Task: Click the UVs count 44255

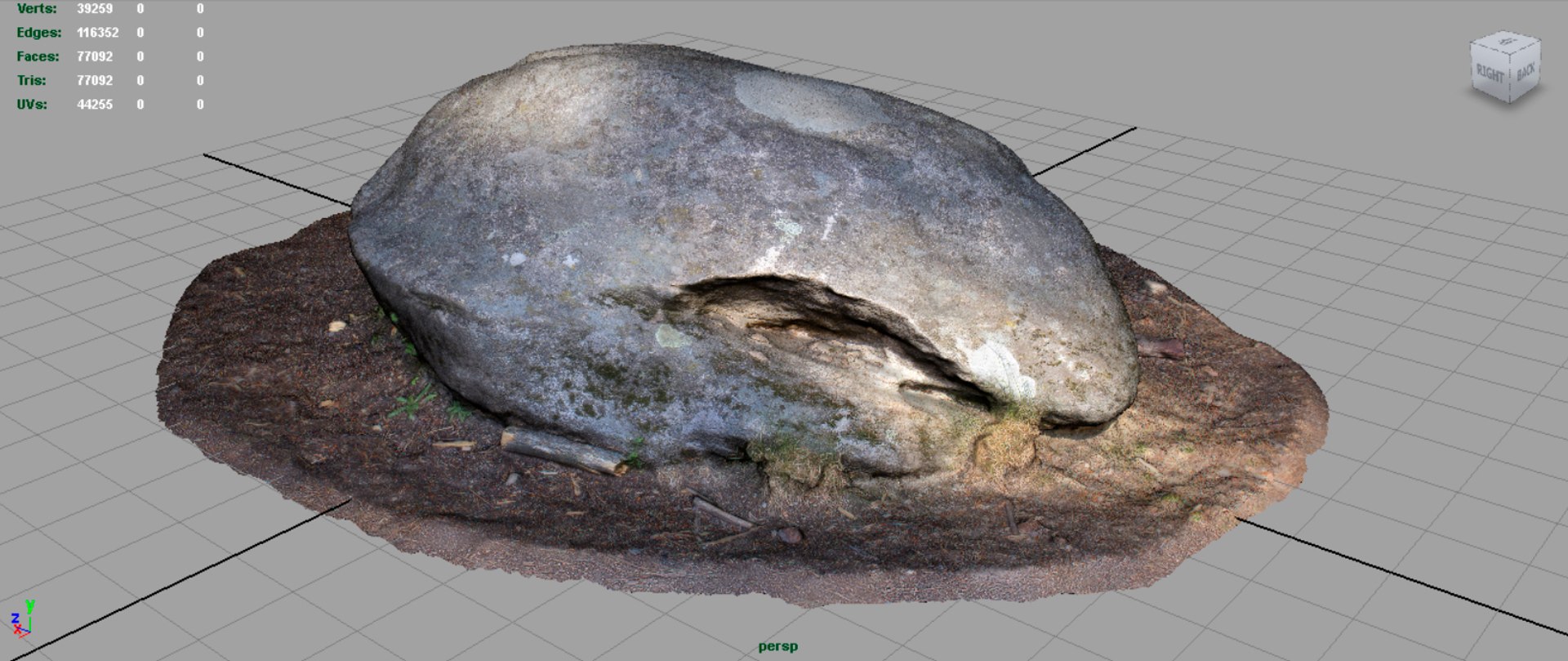Action: (95, 105)
